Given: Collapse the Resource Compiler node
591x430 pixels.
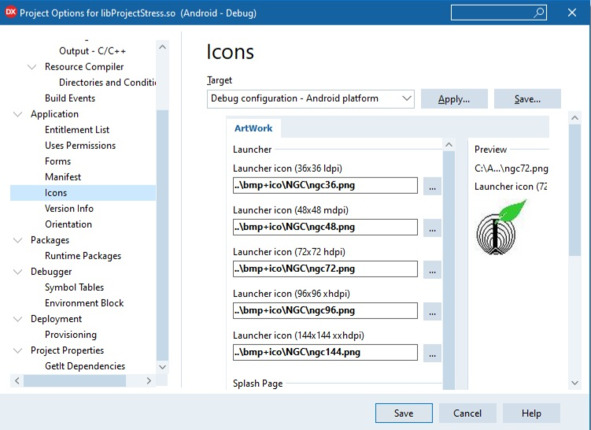Looking at the screenshot, I should coord(32,67).
